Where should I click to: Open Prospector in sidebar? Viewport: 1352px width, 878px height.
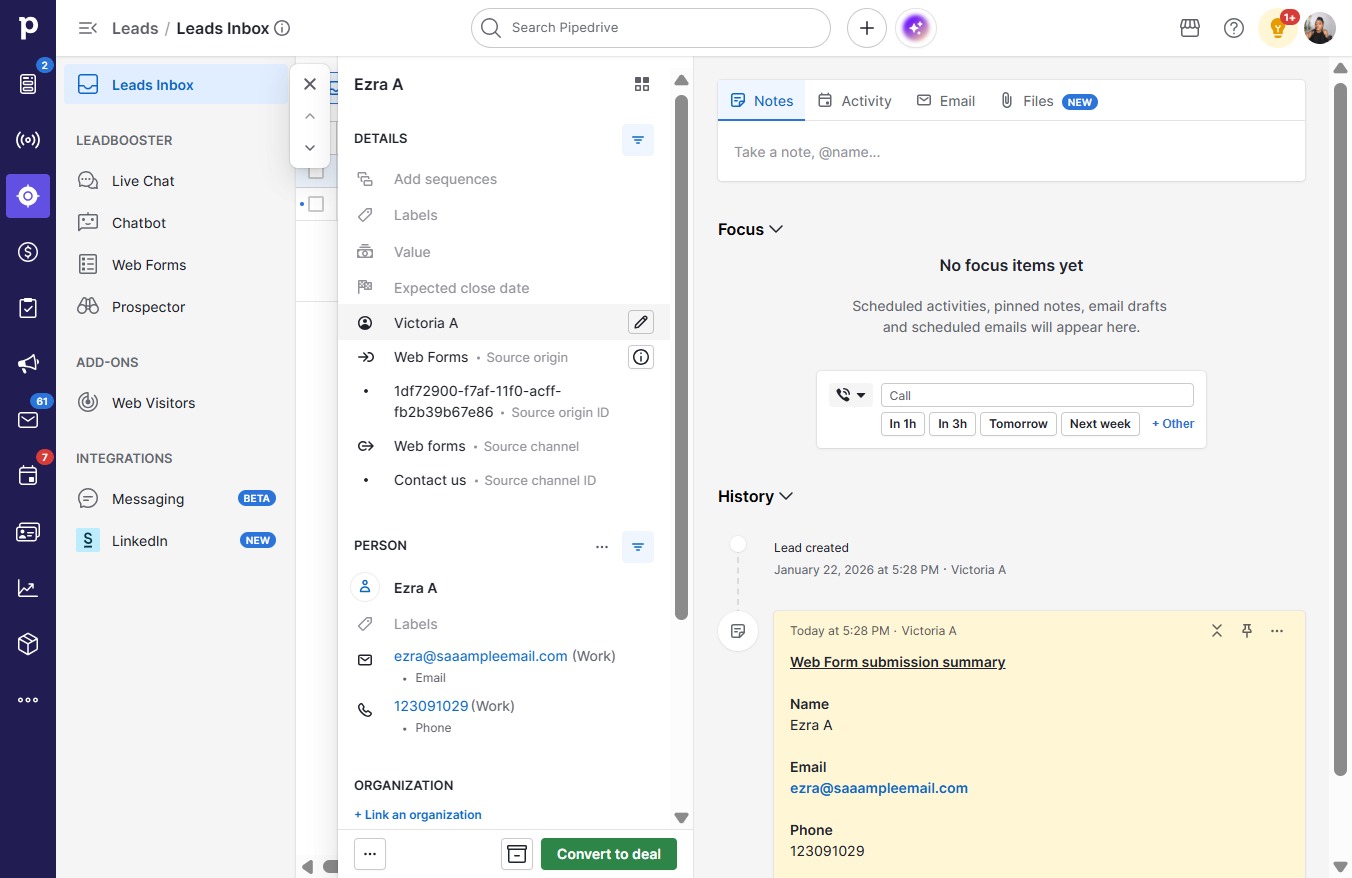tap(176, 307)
